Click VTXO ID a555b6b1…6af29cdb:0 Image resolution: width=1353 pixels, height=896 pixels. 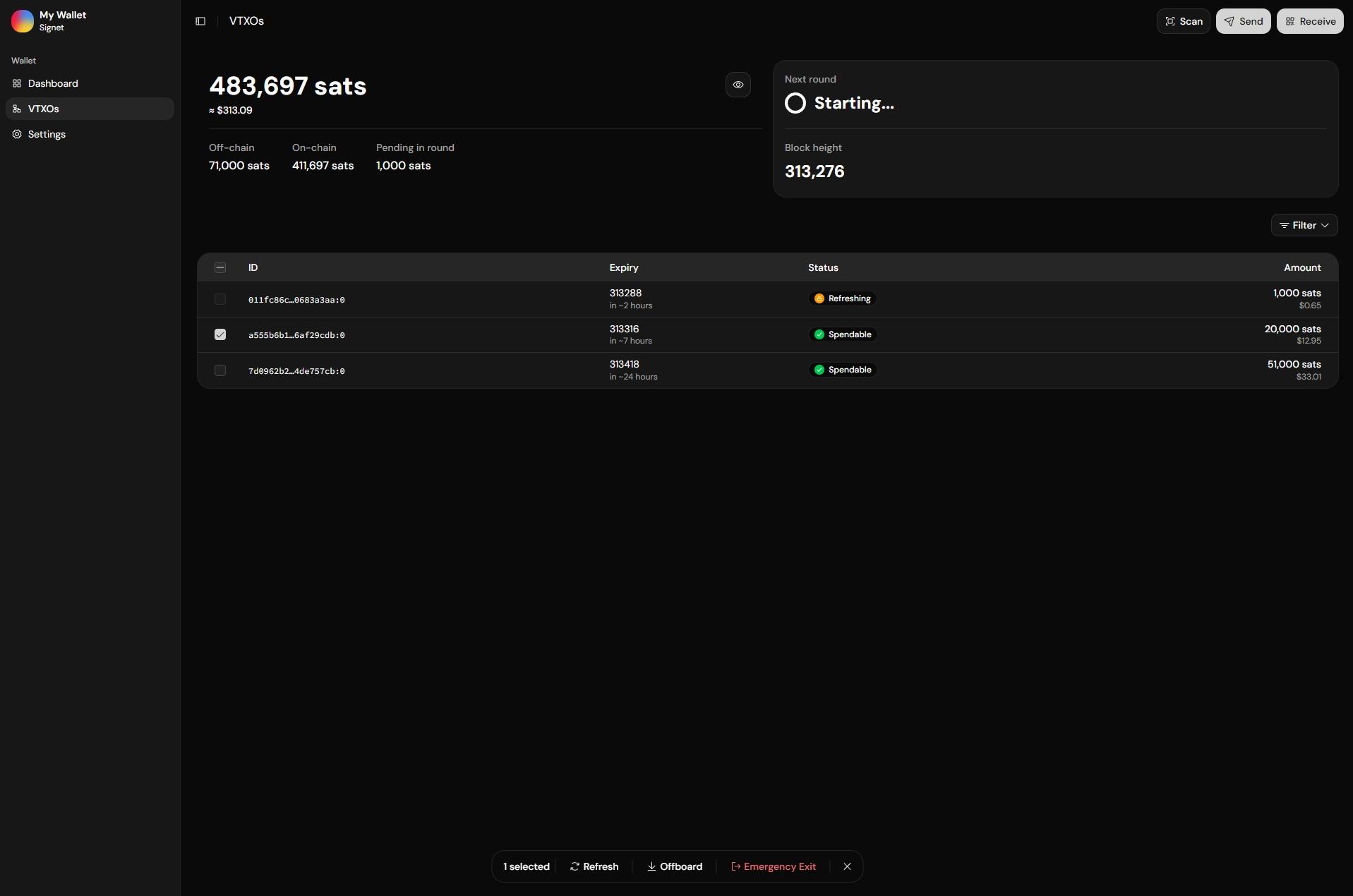click(x=296, y=335)
